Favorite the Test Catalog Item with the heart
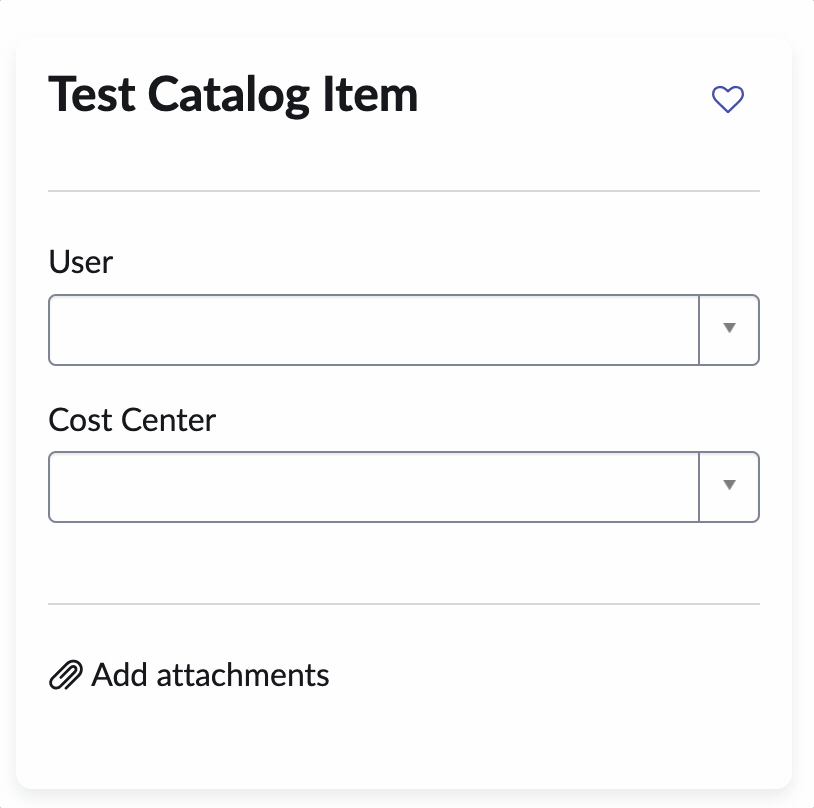Screen dimensions: 814x808 coord(727,99)
